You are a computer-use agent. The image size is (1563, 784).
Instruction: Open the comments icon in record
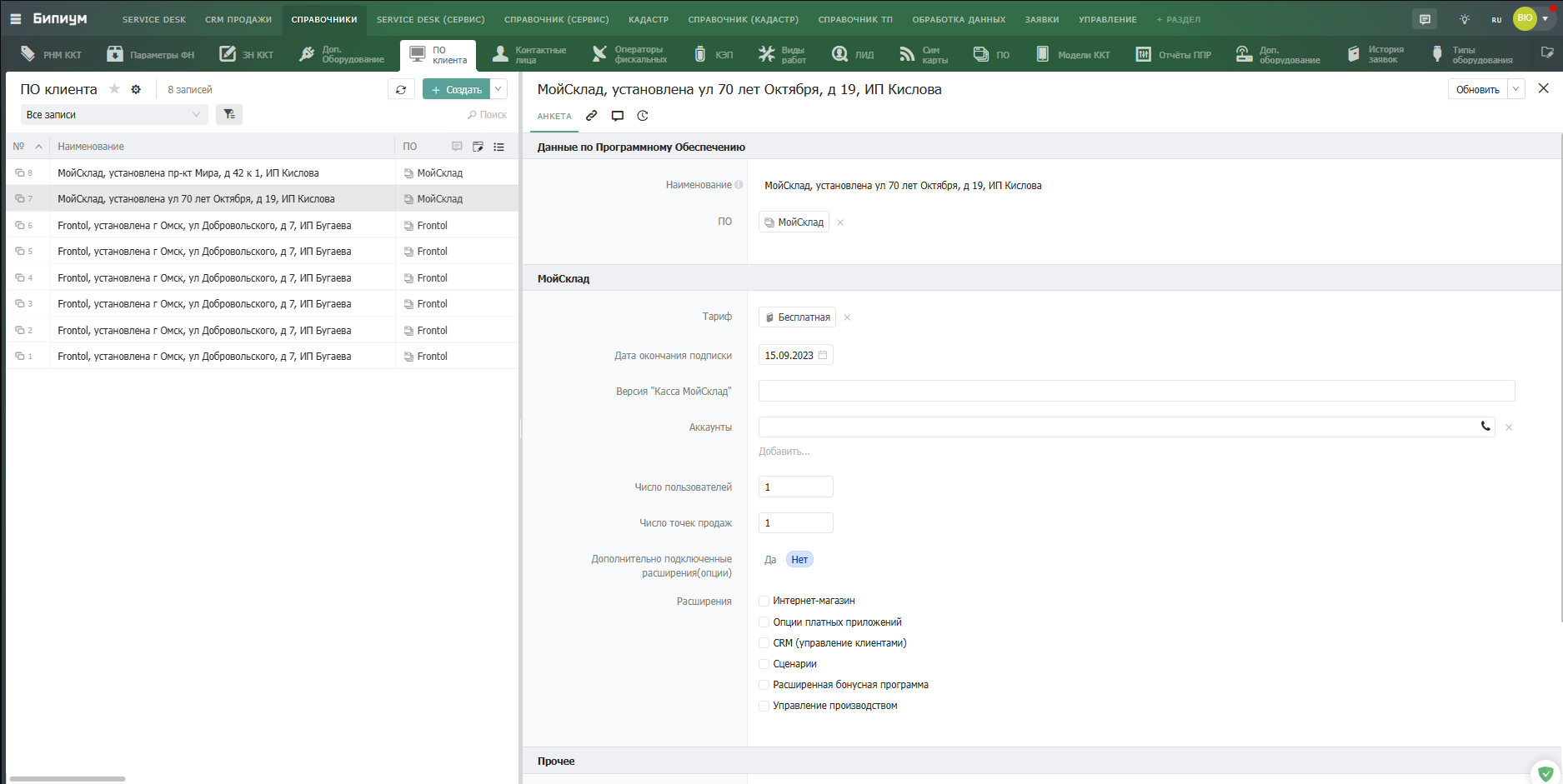tap(617, 116)
